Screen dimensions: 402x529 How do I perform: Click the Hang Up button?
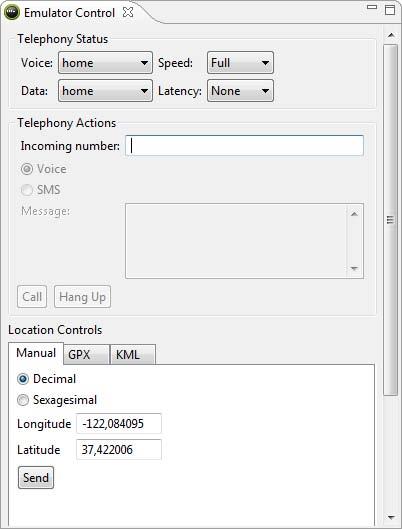pos(82,297)
